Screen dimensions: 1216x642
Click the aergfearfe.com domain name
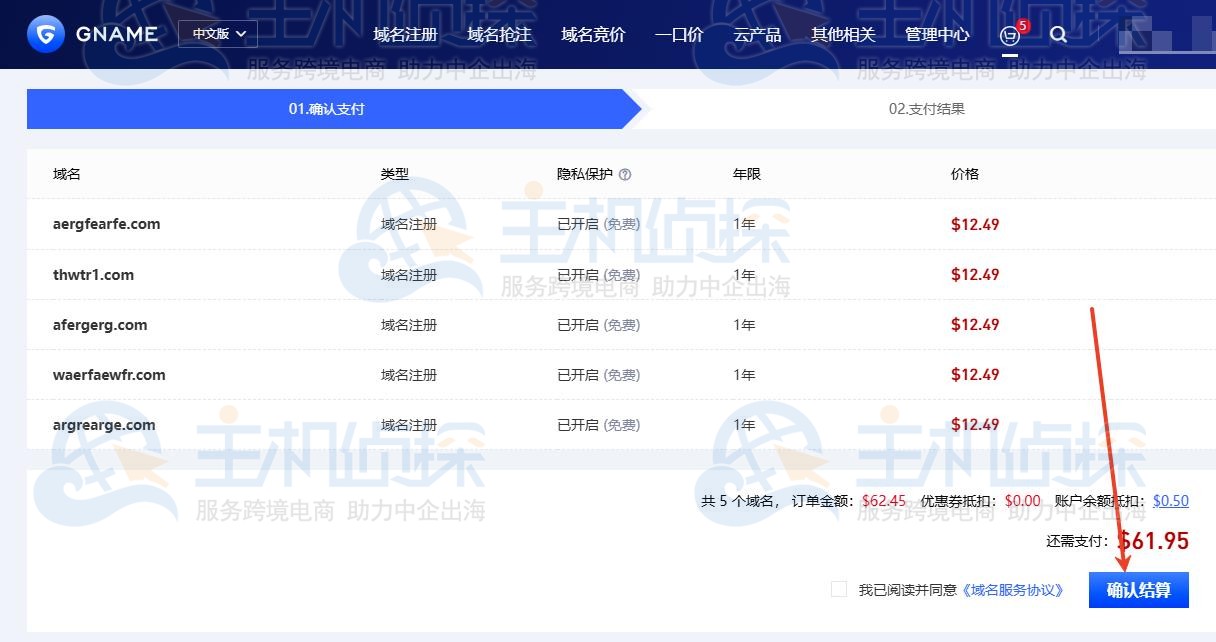click(x=106, y=224)
